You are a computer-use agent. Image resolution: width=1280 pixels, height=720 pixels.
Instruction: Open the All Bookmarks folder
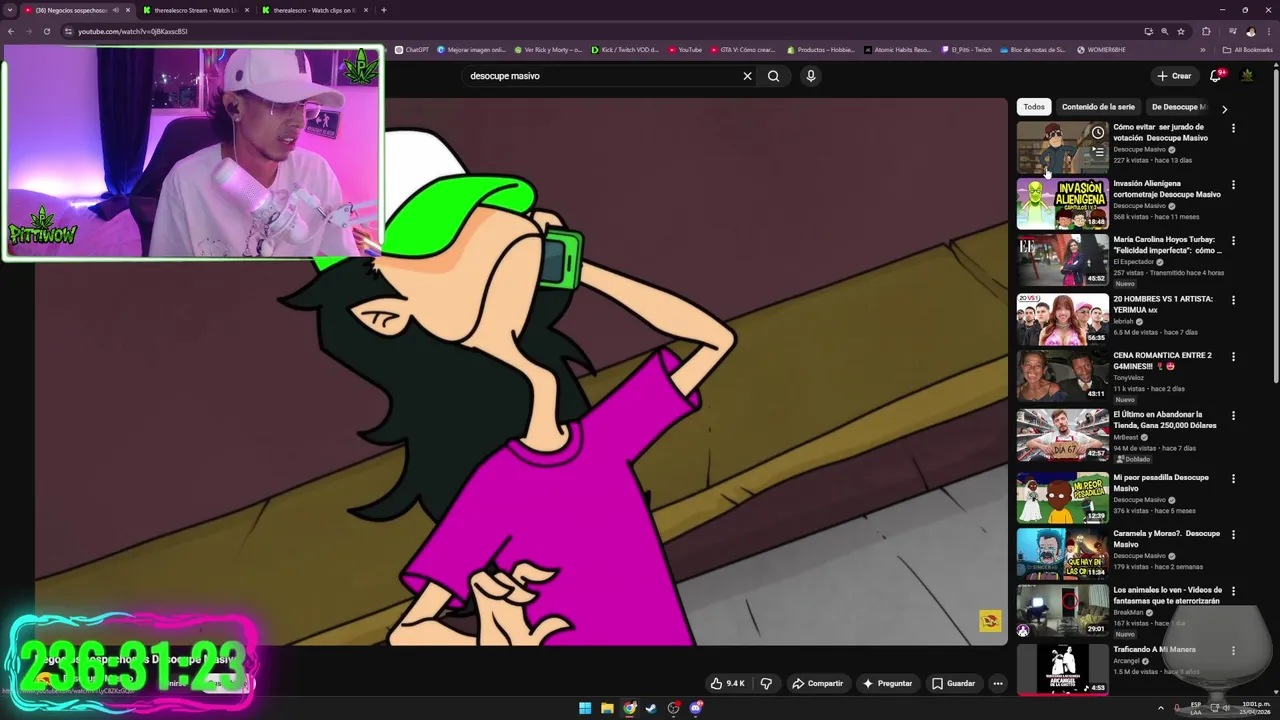click(1247, 49)
